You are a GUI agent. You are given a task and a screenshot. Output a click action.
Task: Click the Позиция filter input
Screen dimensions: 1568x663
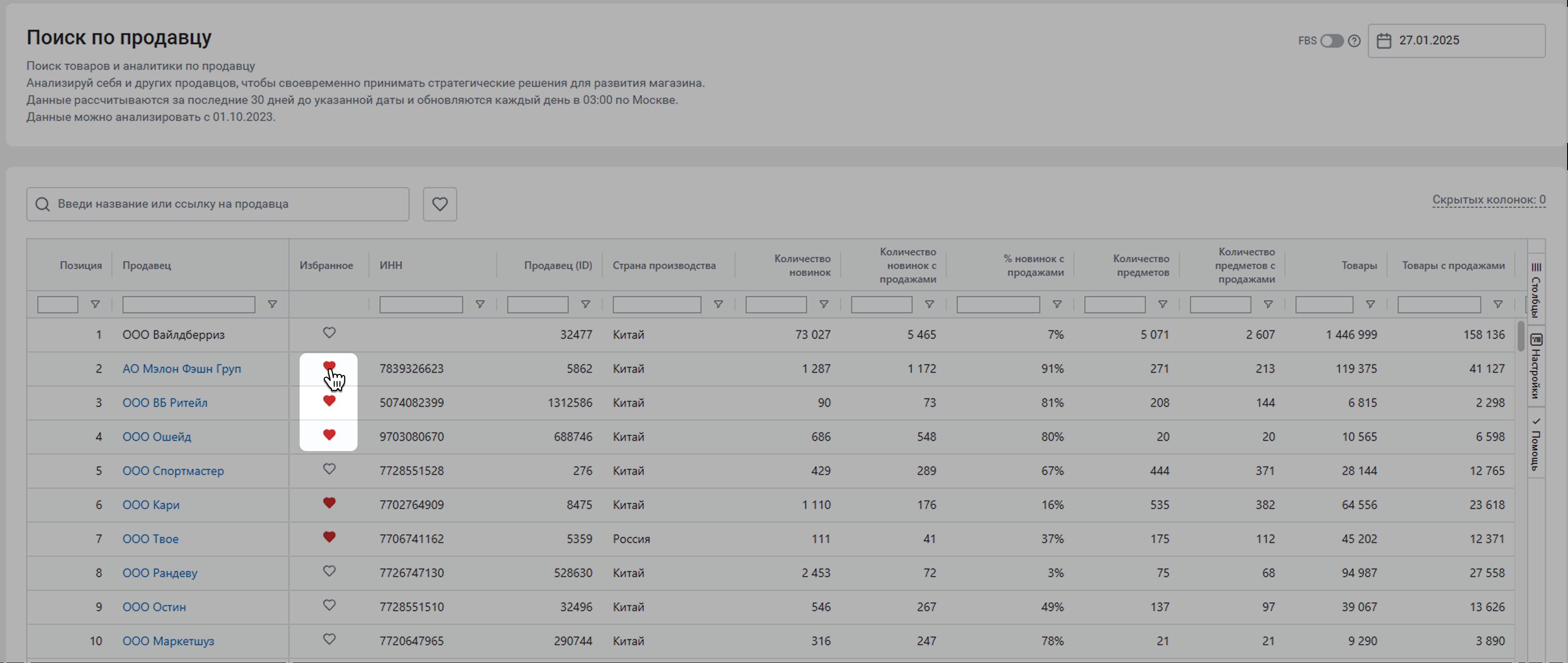(58, 304)
